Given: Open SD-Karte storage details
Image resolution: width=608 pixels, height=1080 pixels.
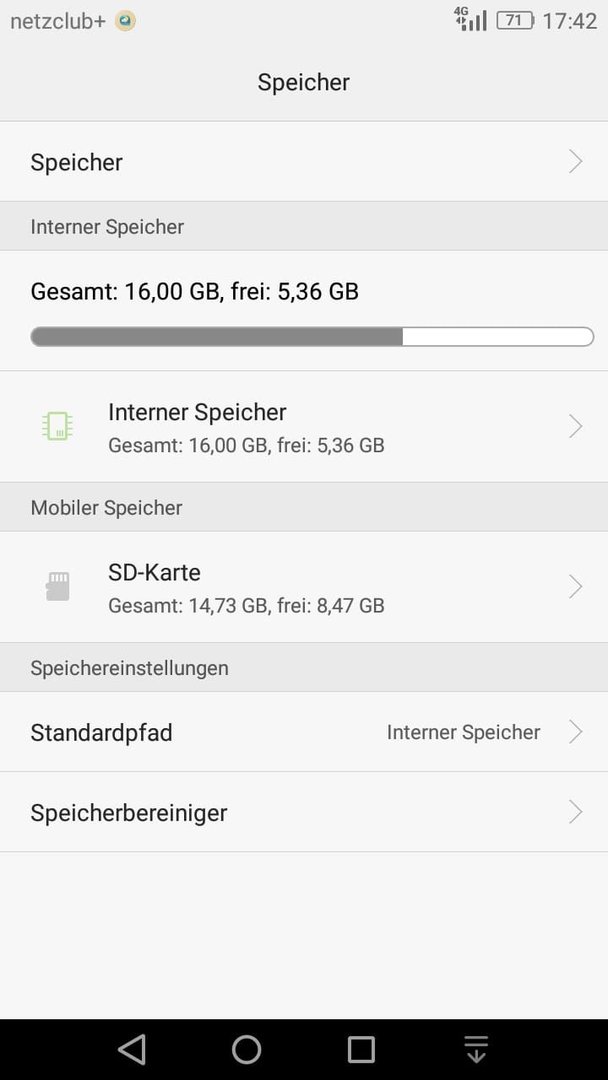Looking at the screenshot, I should coord(304,587).
